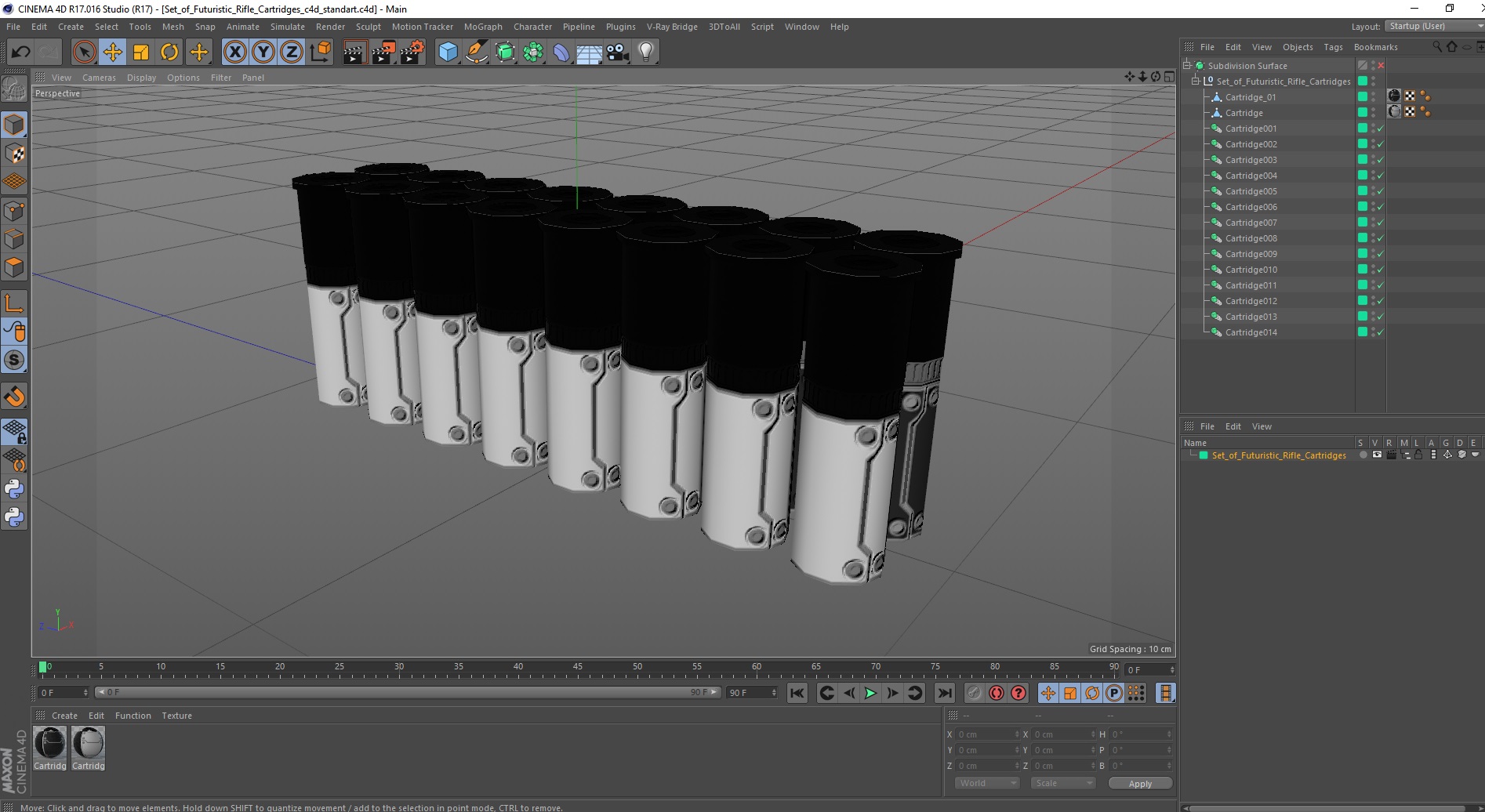Toggle Y axis lock icon

coord(263,53)
